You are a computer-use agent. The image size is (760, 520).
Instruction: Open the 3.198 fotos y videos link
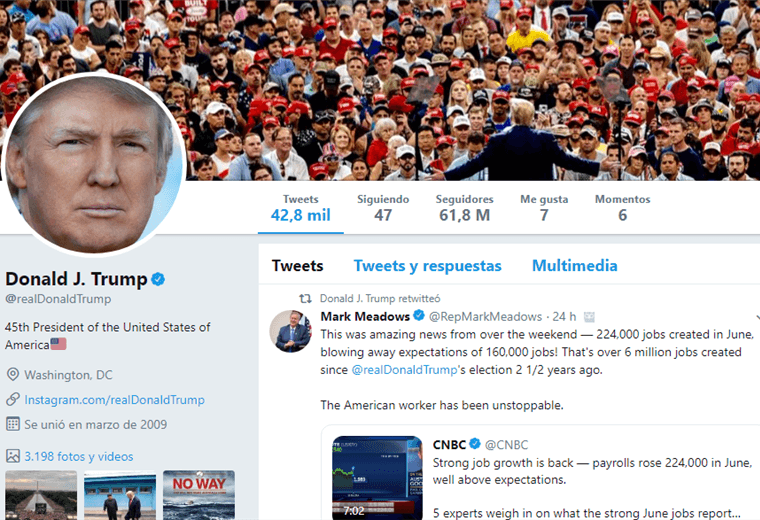[x=79, y=457]
